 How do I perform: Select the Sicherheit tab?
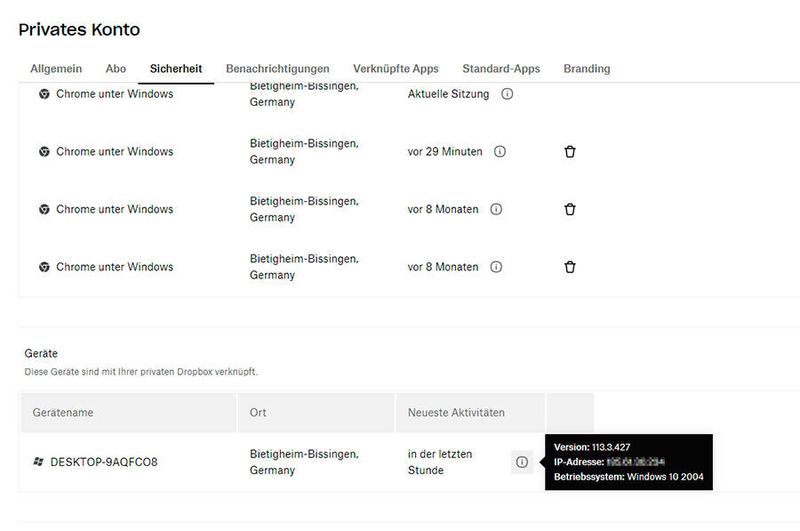click(176, 69)
